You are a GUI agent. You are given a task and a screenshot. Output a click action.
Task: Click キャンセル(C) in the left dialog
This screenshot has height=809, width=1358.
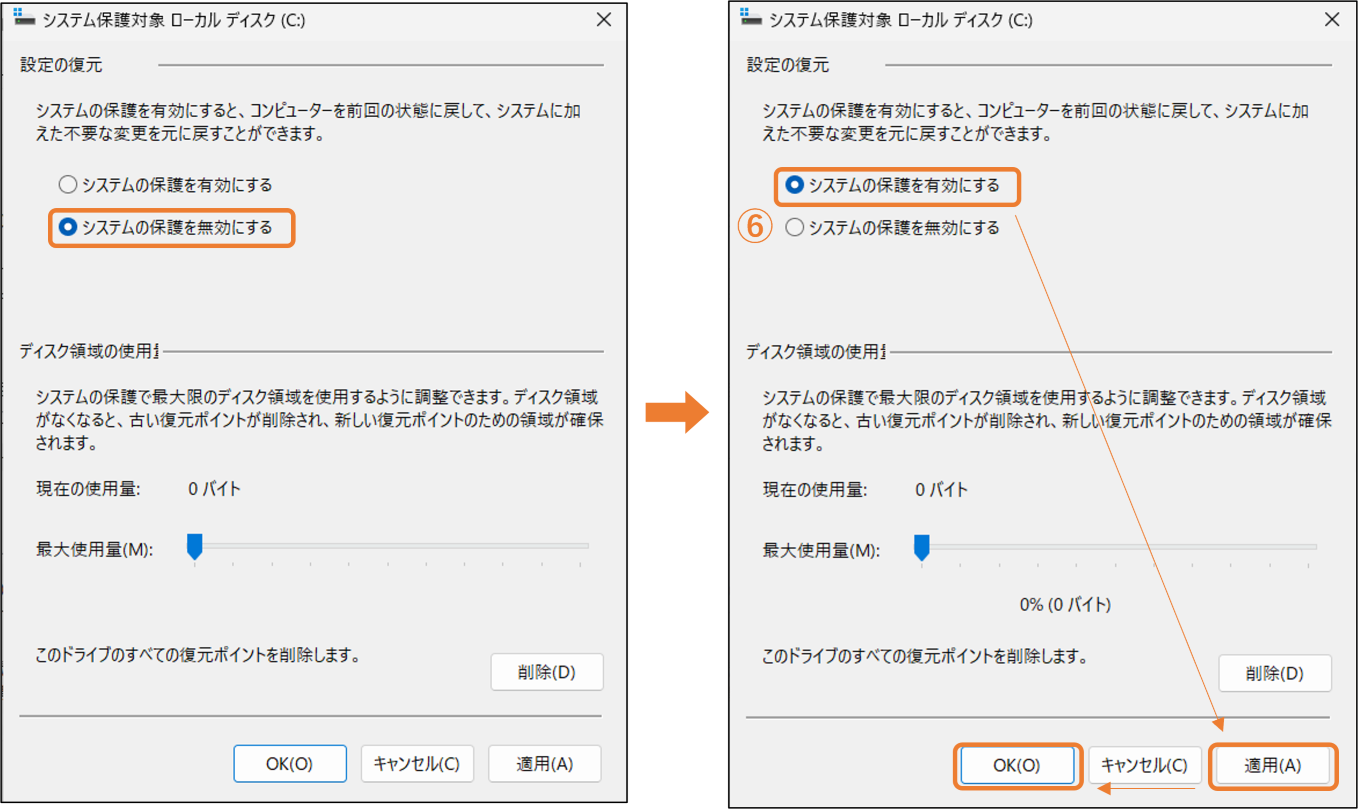pos(417,764)
